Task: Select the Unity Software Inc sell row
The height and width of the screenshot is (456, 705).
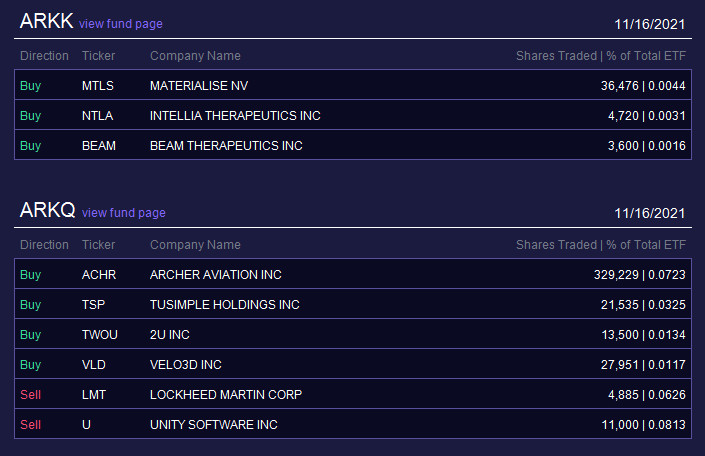Action: point(353,424)
